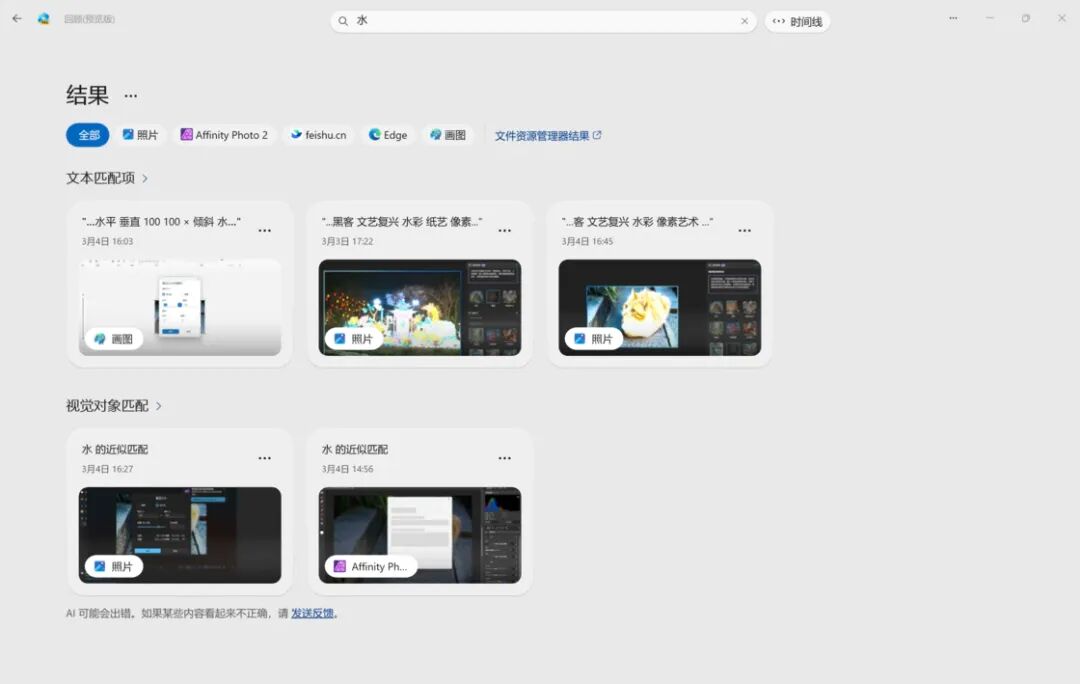Open options for the 3月4日 16:27 card

click(264, 458)
